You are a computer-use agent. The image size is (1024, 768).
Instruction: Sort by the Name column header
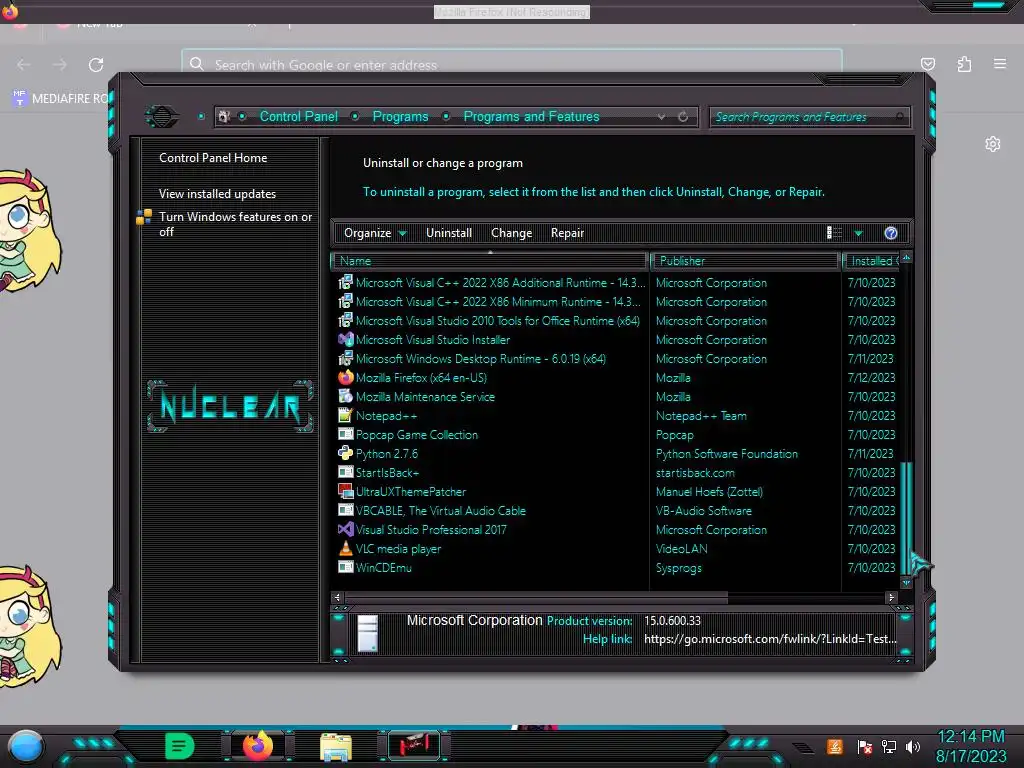click(x=490, y=261)
